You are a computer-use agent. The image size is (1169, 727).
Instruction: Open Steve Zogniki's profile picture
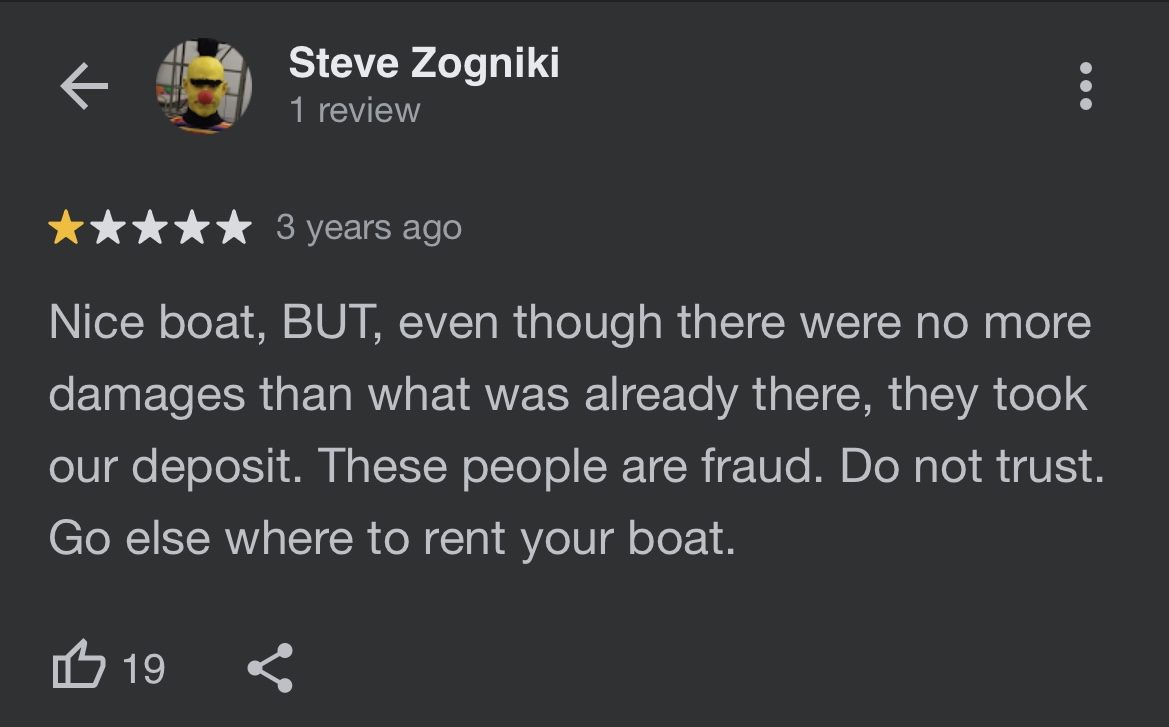204,86
